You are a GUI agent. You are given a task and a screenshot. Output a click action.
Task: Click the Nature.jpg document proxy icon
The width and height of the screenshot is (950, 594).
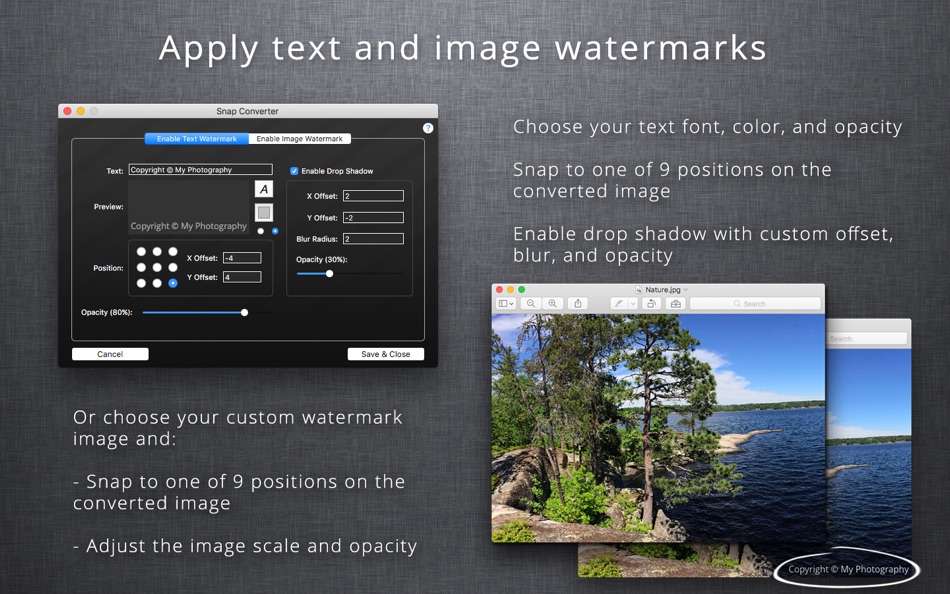639,290
